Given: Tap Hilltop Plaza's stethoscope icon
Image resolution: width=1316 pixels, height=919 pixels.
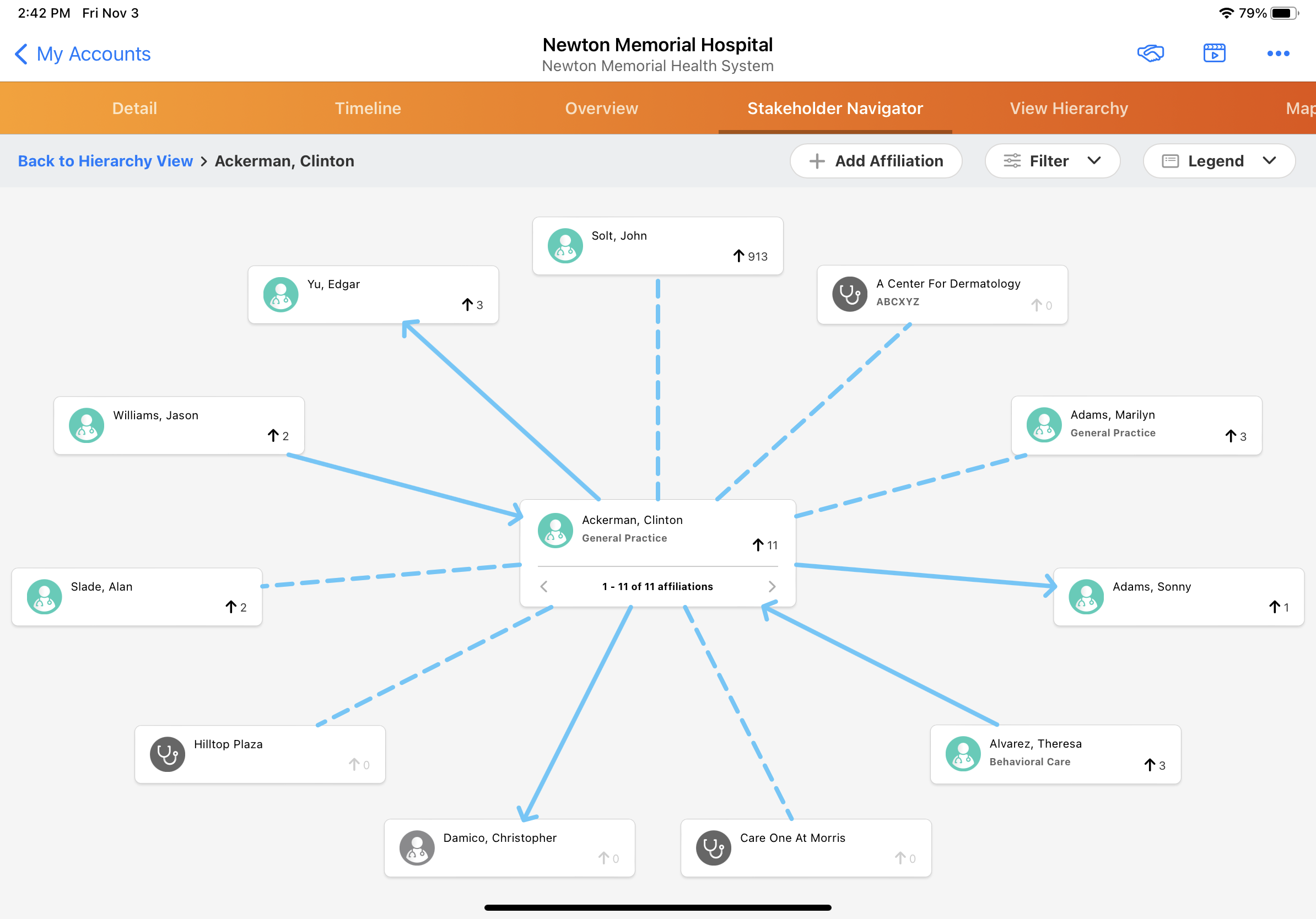Looking at the screenshot, I should coord(168,754).
